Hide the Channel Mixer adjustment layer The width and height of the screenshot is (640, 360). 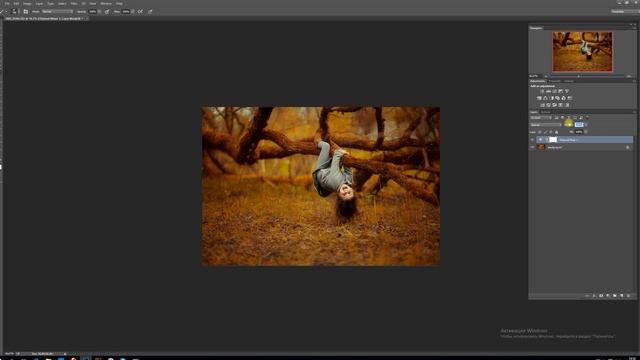(x=532, y=140)
